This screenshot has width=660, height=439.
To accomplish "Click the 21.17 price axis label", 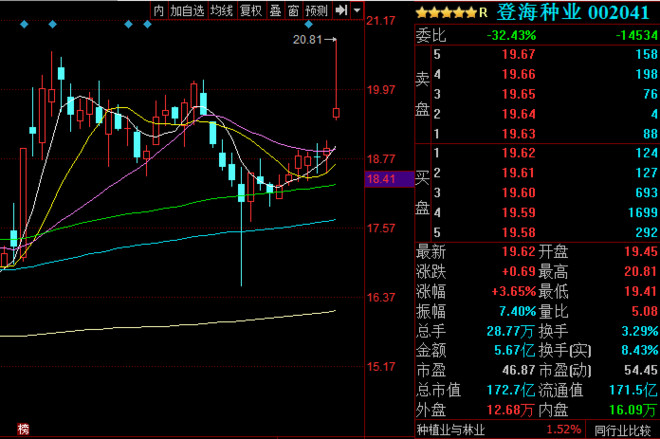I will click(381, 21).
